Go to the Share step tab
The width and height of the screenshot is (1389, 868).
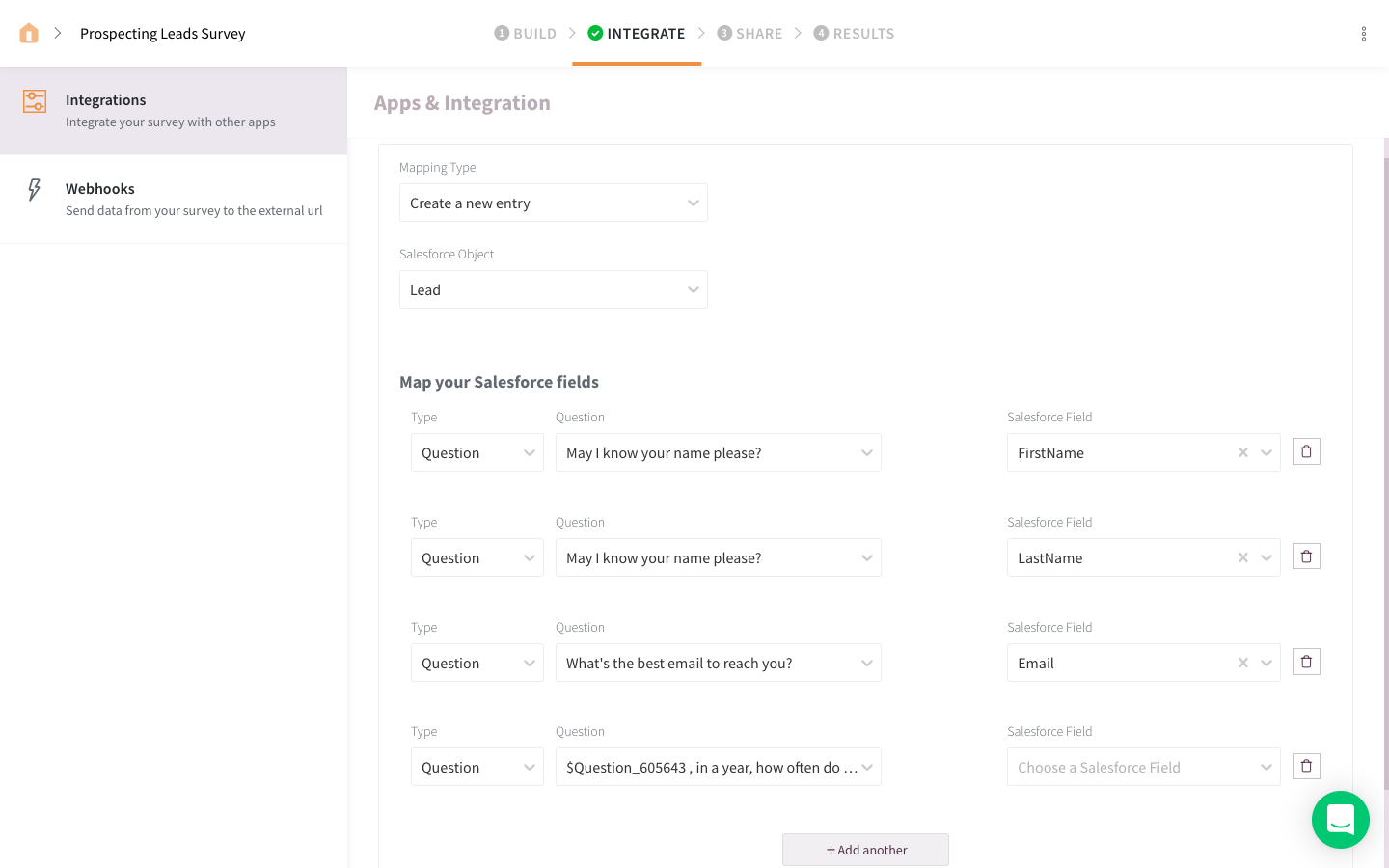tap(749, 34)
